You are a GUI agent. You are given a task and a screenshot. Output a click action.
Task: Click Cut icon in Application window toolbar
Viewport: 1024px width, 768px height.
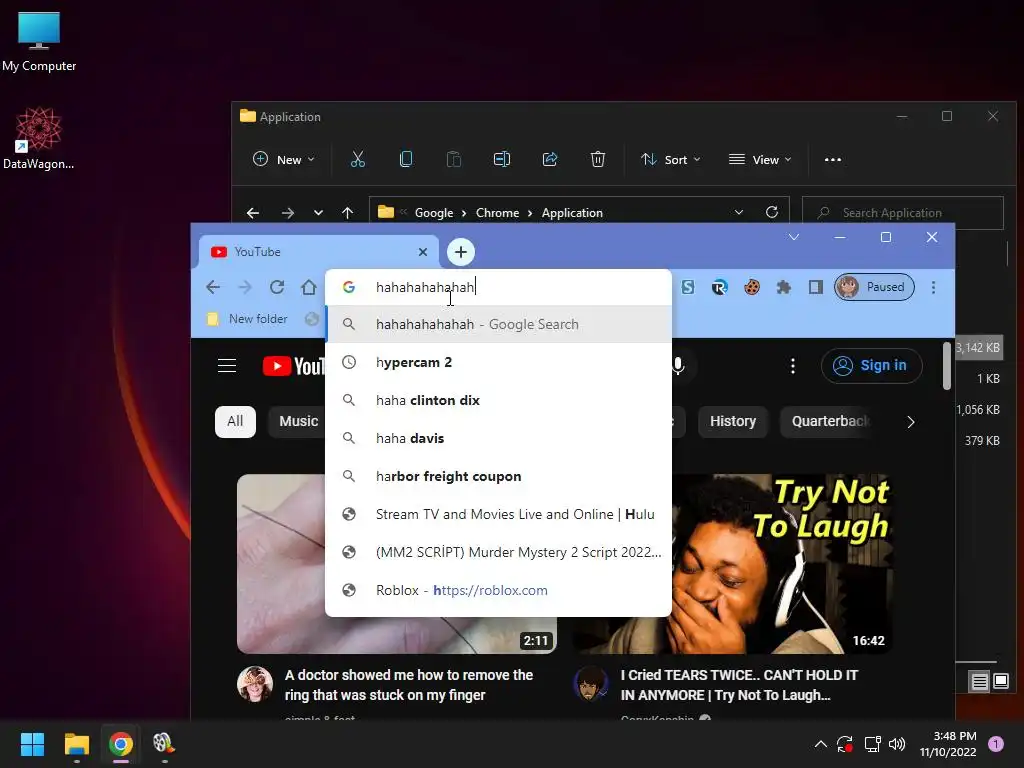(x=358, y=159)
